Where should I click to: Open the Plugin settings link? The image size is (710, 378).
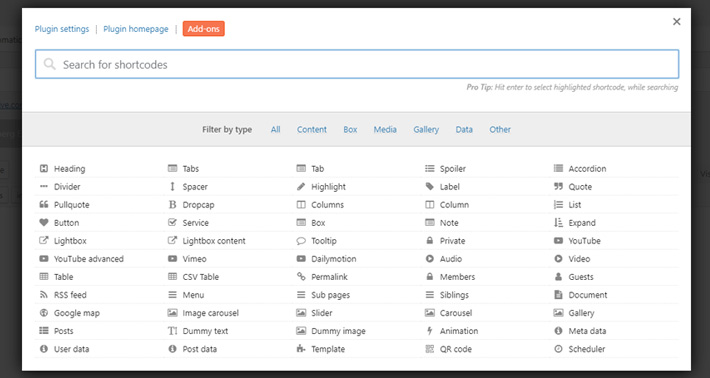(62, 29)
